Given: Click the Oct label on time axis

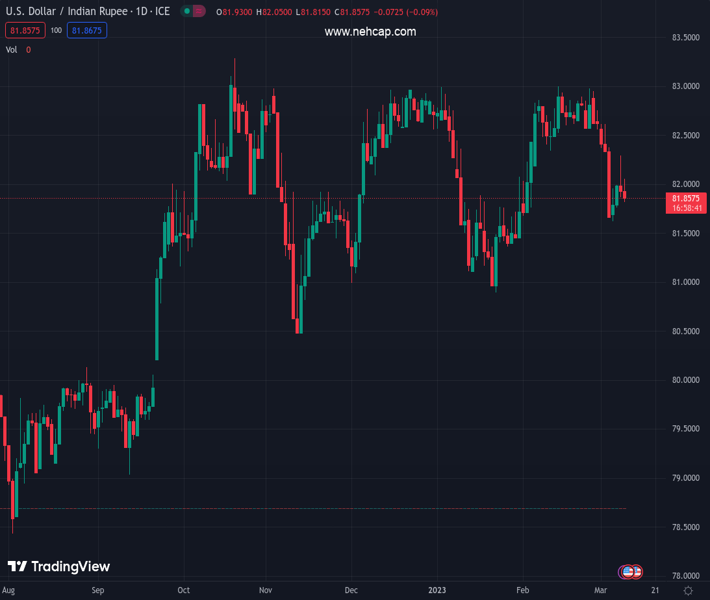Looking at the screenshot, I should tap(183, 591).
